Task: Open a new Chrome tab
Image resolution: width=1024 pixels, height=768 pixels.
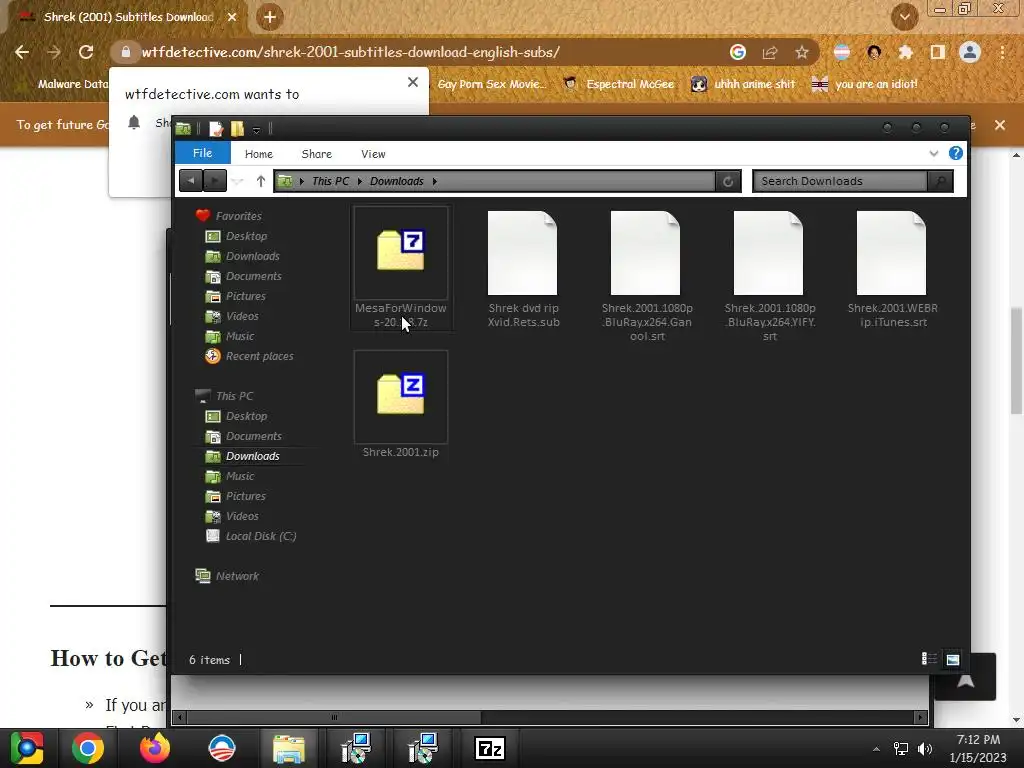Action: pos(270,17)
